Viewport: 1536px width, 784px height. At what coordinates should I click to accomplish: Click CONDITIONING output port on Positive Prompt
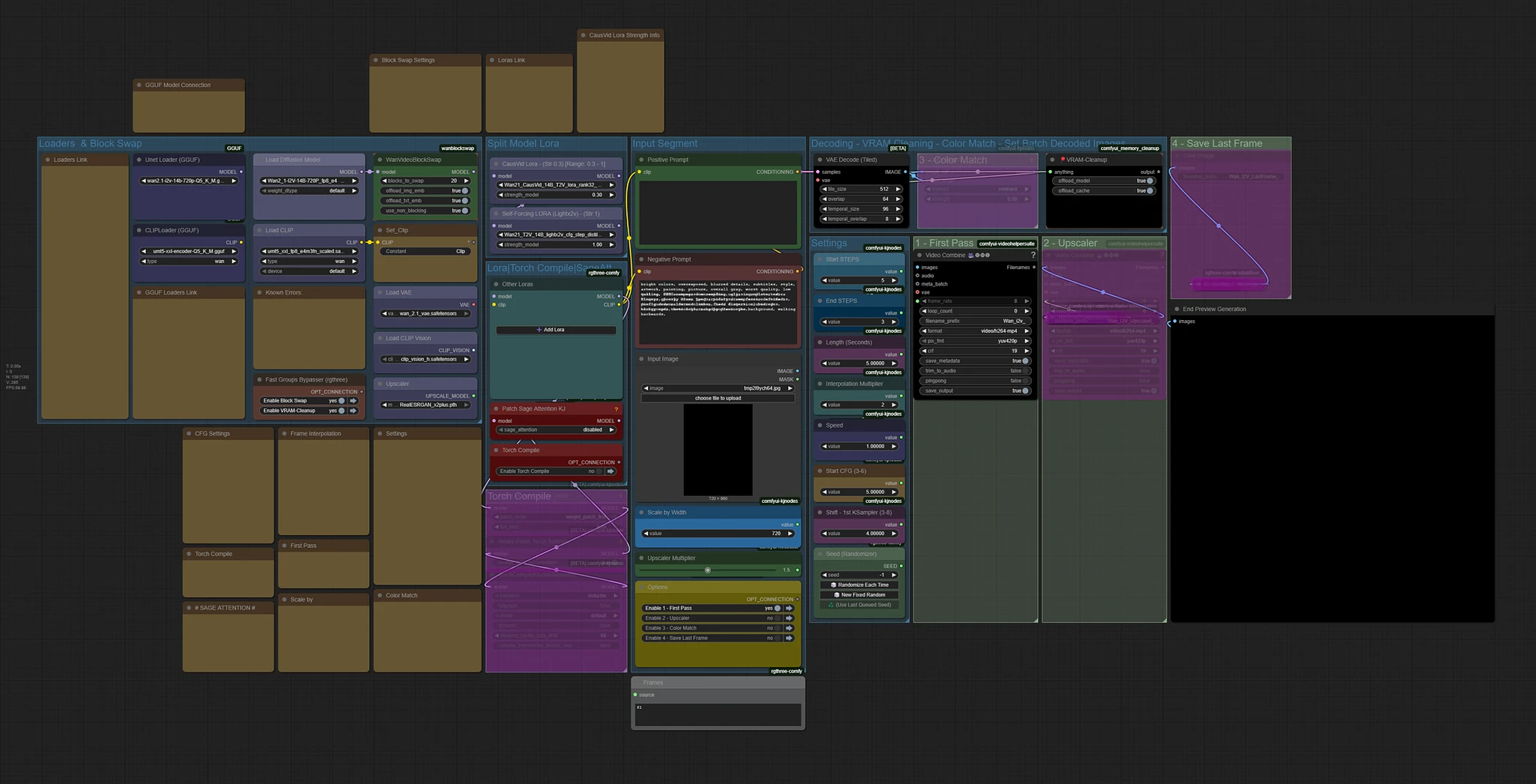click(x=797, y=172)
